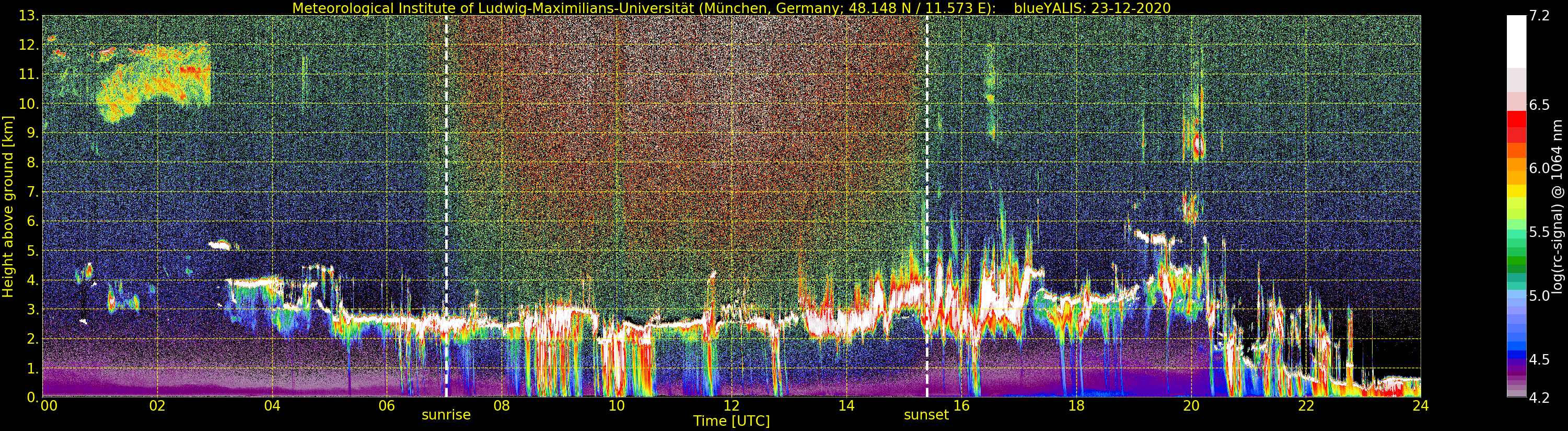
Task: Click the '10' tick on the time axis
Action: [x=617, y=406]
